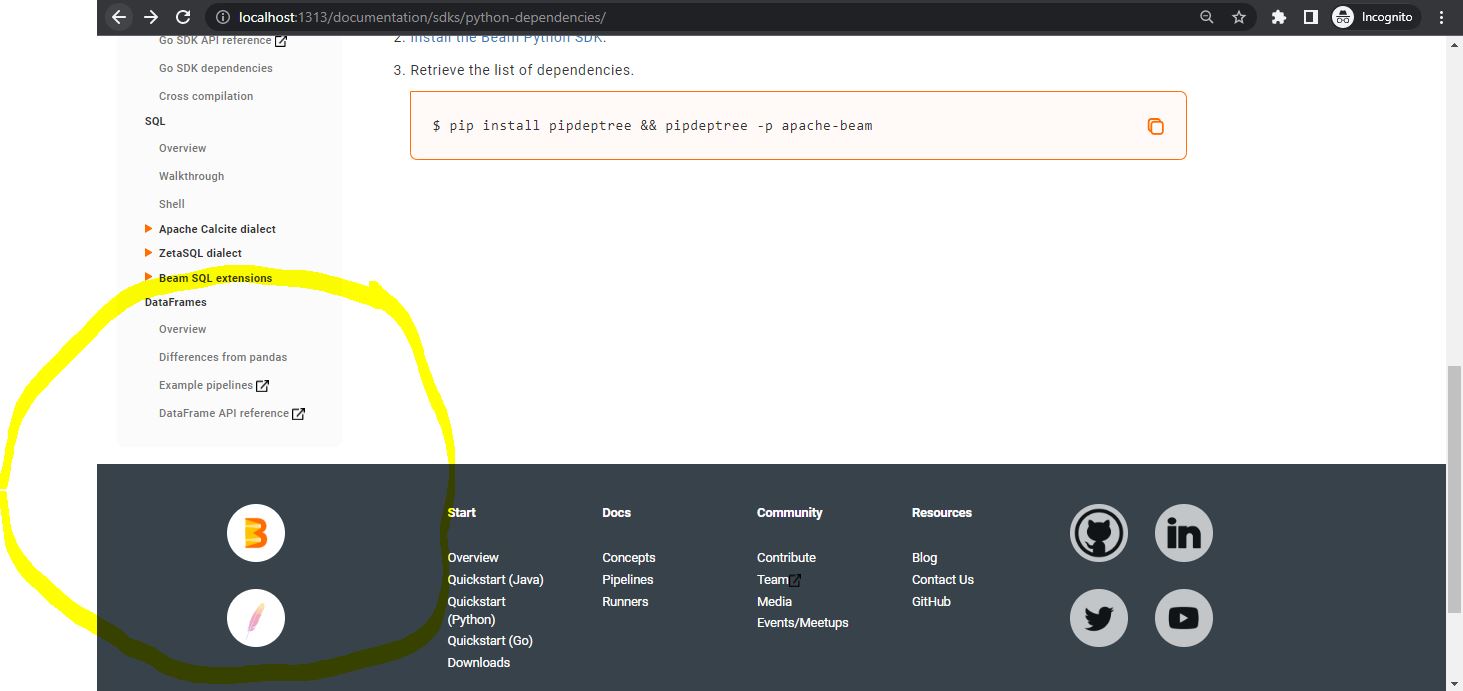
Task: Open DataFrame API reference link
Action: pos(232,413)
